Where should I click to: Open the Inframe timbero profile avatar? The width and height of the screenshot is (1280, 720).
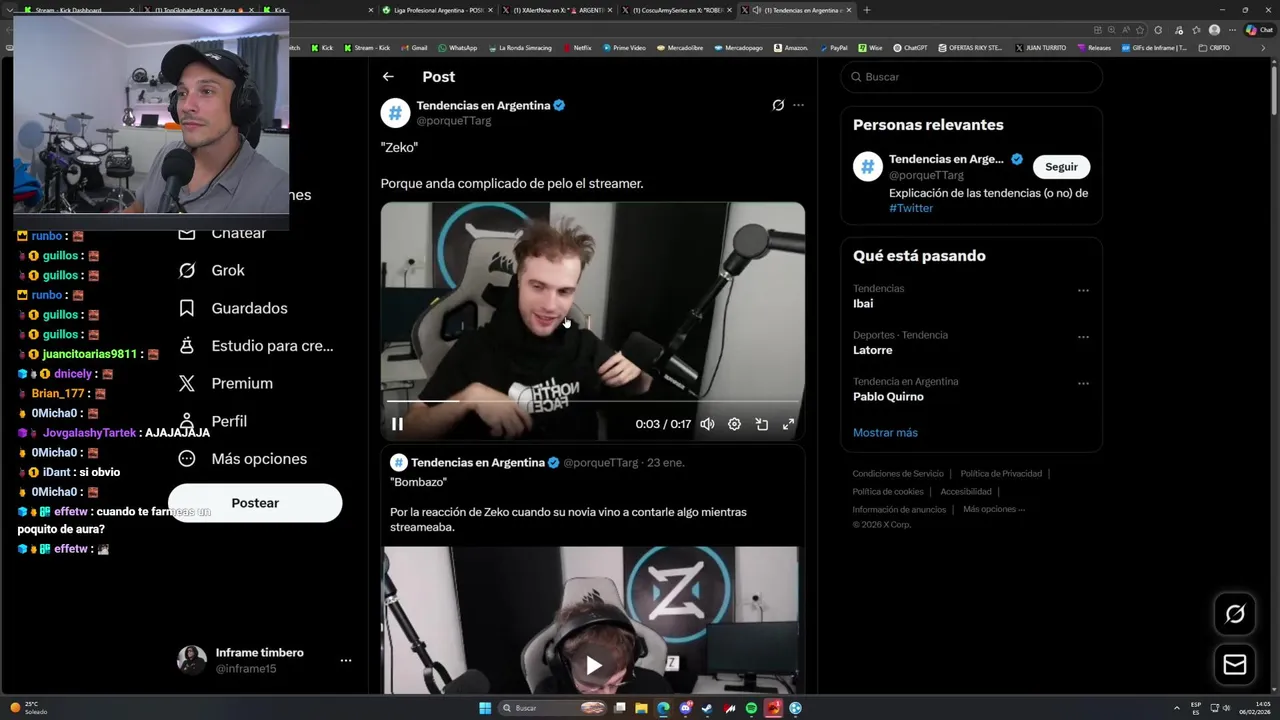(x=192, y=660)
